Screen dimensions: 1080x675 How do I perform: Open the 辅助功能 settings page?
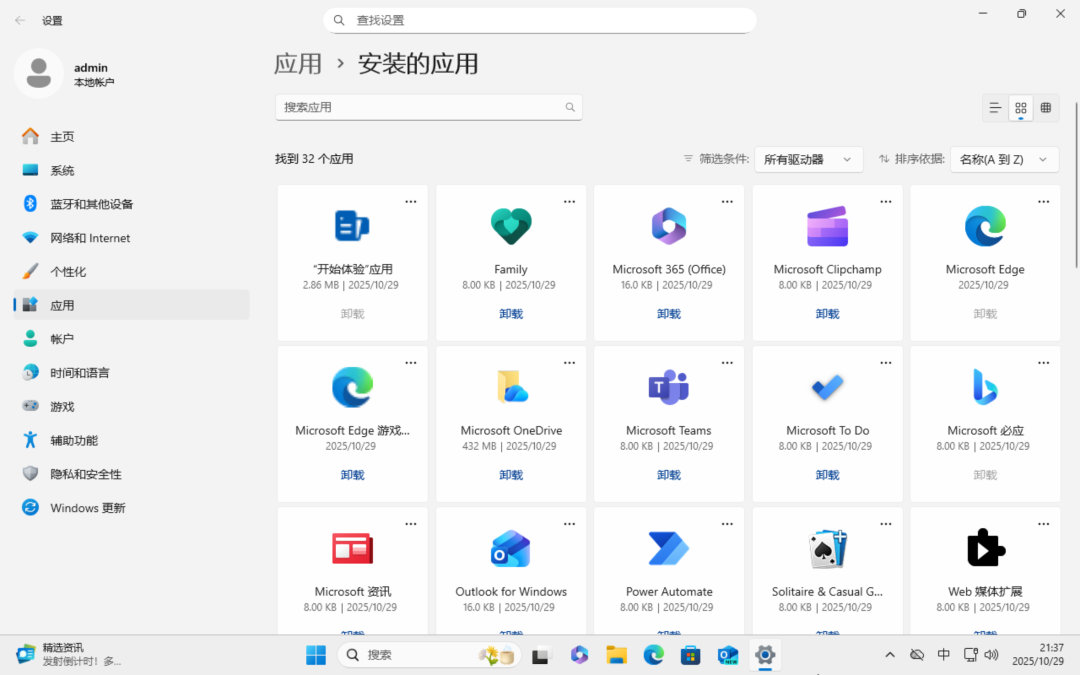pyautogui.click(x=132, y=440)
